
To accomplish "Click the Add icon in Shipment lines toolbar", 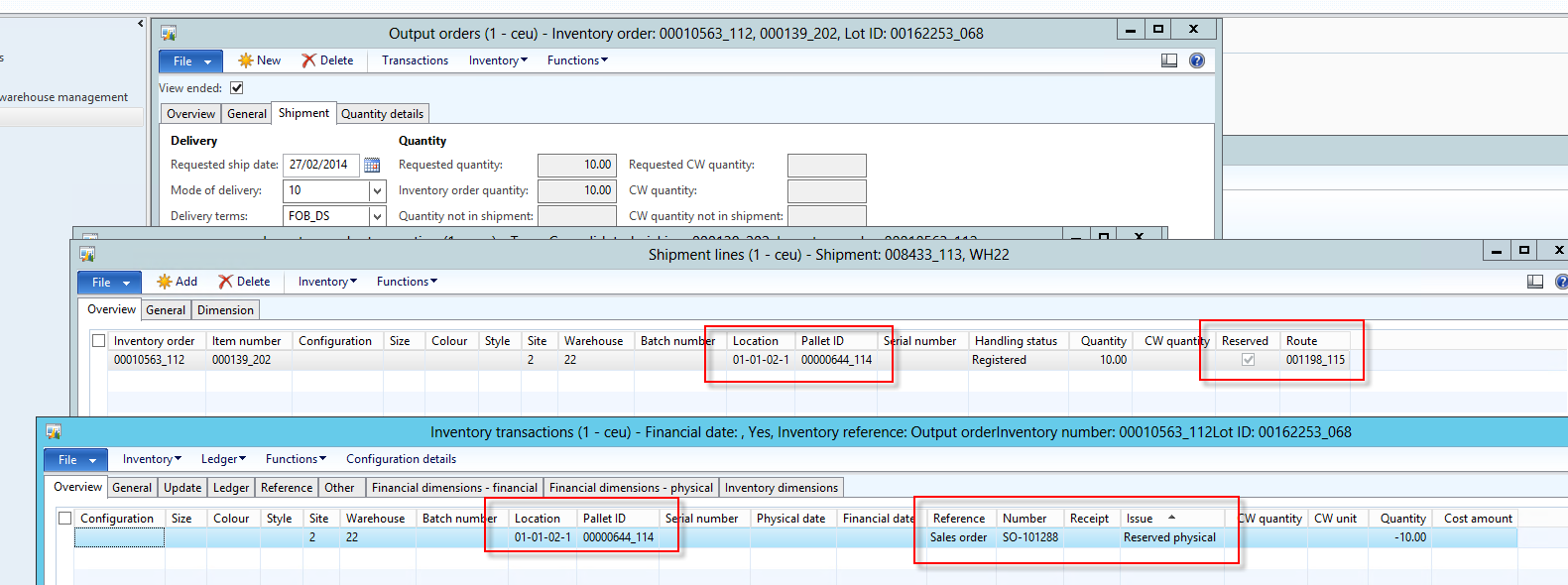I will [x=165, y=282].
